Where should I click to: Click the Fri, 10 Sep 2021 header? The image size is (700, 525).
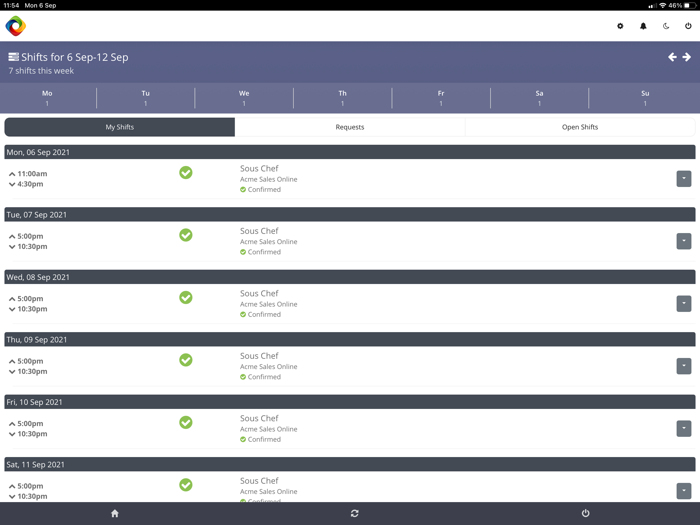tap(350, 402)
